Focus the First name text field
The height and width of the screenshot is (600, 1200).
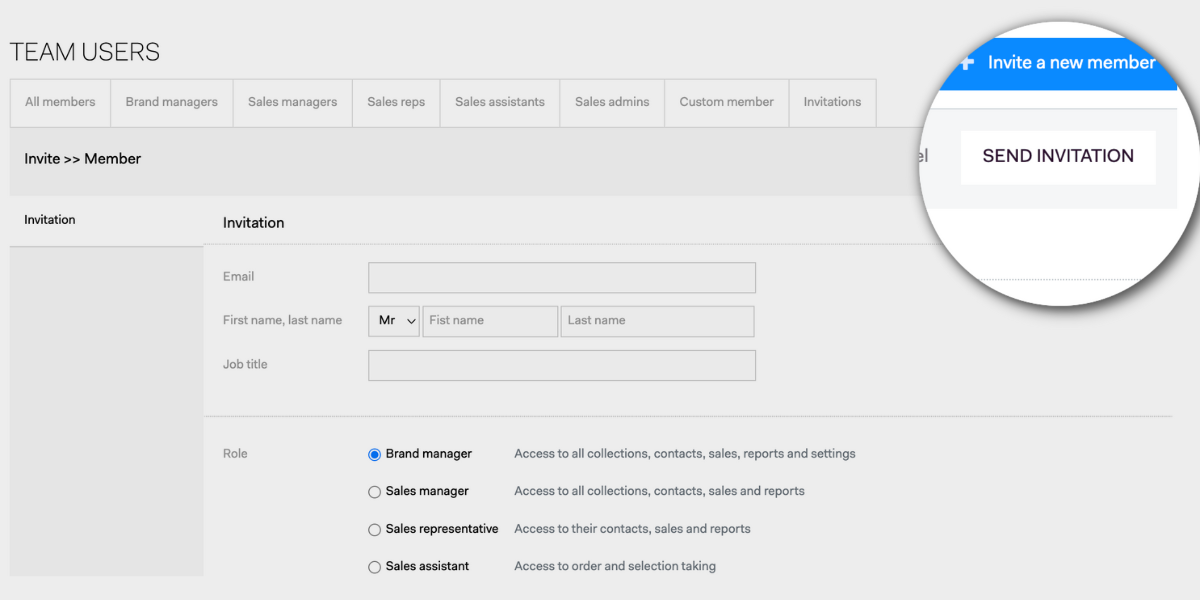point(490,321)
